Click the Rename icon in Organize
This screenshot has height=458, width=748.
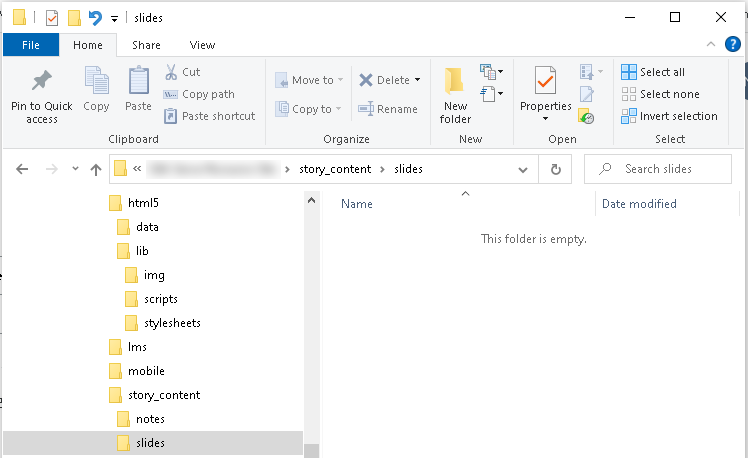[x=366, y=109]
